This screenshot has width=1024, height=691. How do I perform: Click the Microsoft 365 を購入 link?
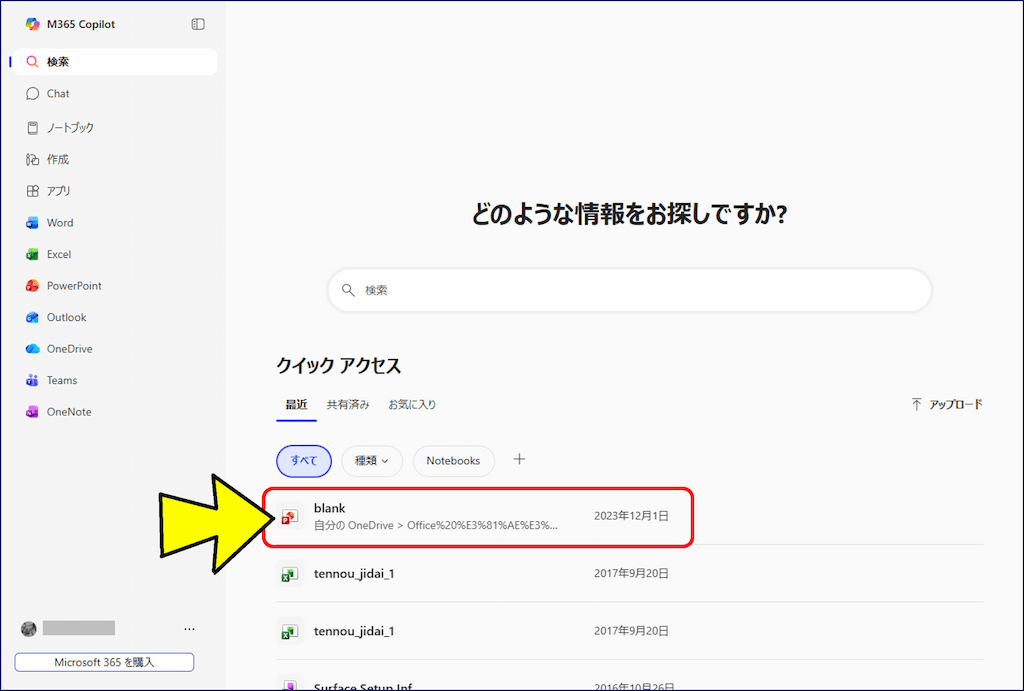103,662
